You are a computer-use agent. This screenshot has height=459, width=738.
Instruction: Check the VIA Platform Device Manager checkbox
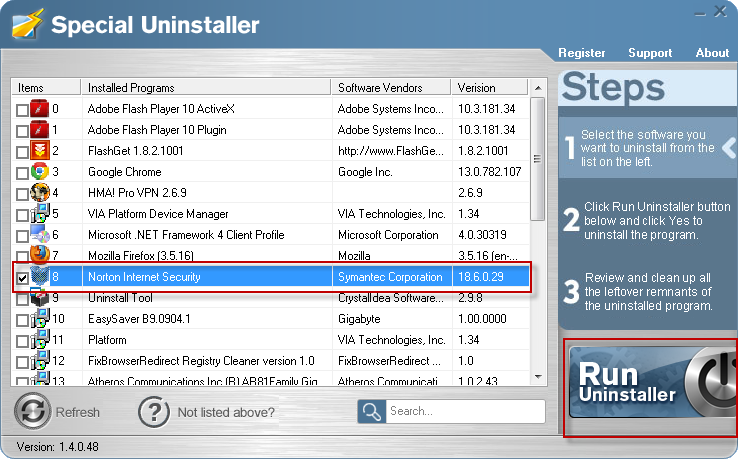(x=22, y=215)
